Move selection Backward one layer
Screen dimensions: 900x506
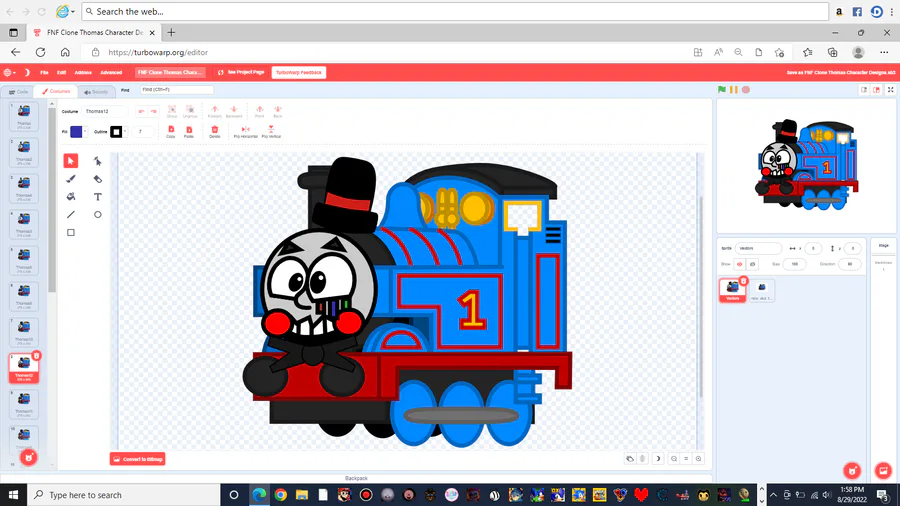[234, 111]
